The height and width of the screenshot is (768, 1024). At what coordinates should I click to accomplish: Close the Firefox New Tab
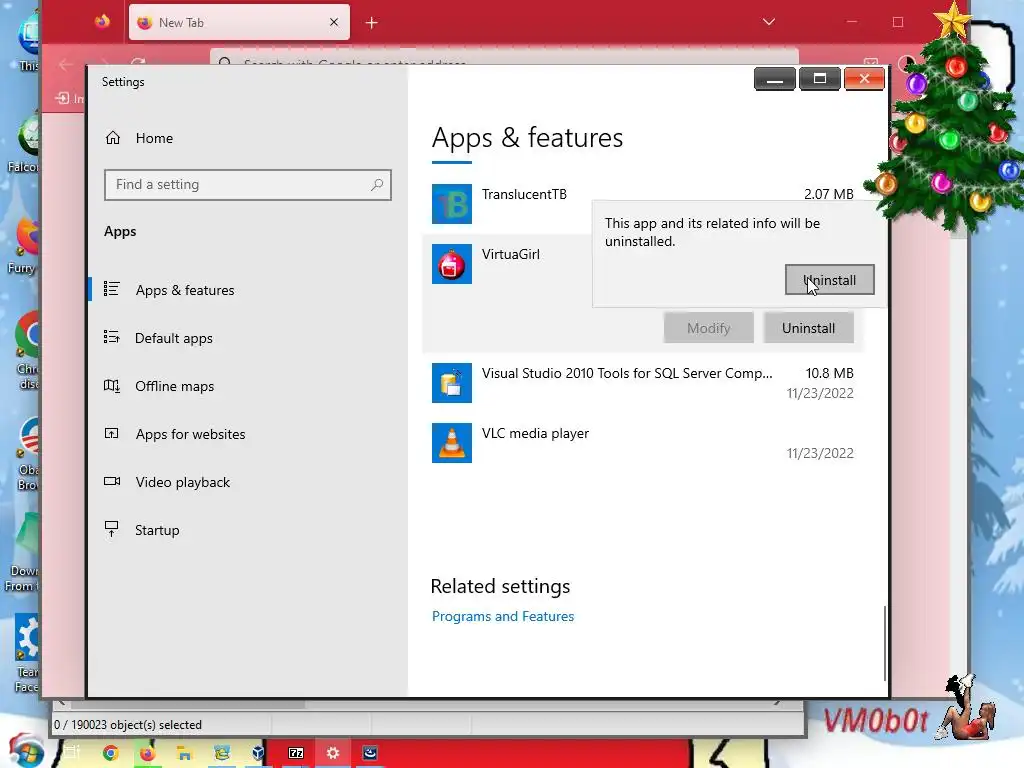click(334, 22)
